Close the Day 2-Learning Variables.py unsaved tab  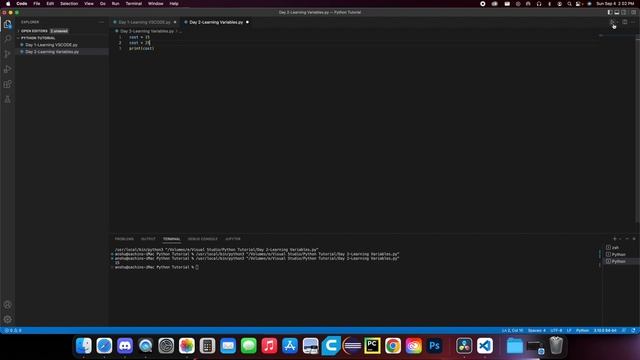point(247,22)
